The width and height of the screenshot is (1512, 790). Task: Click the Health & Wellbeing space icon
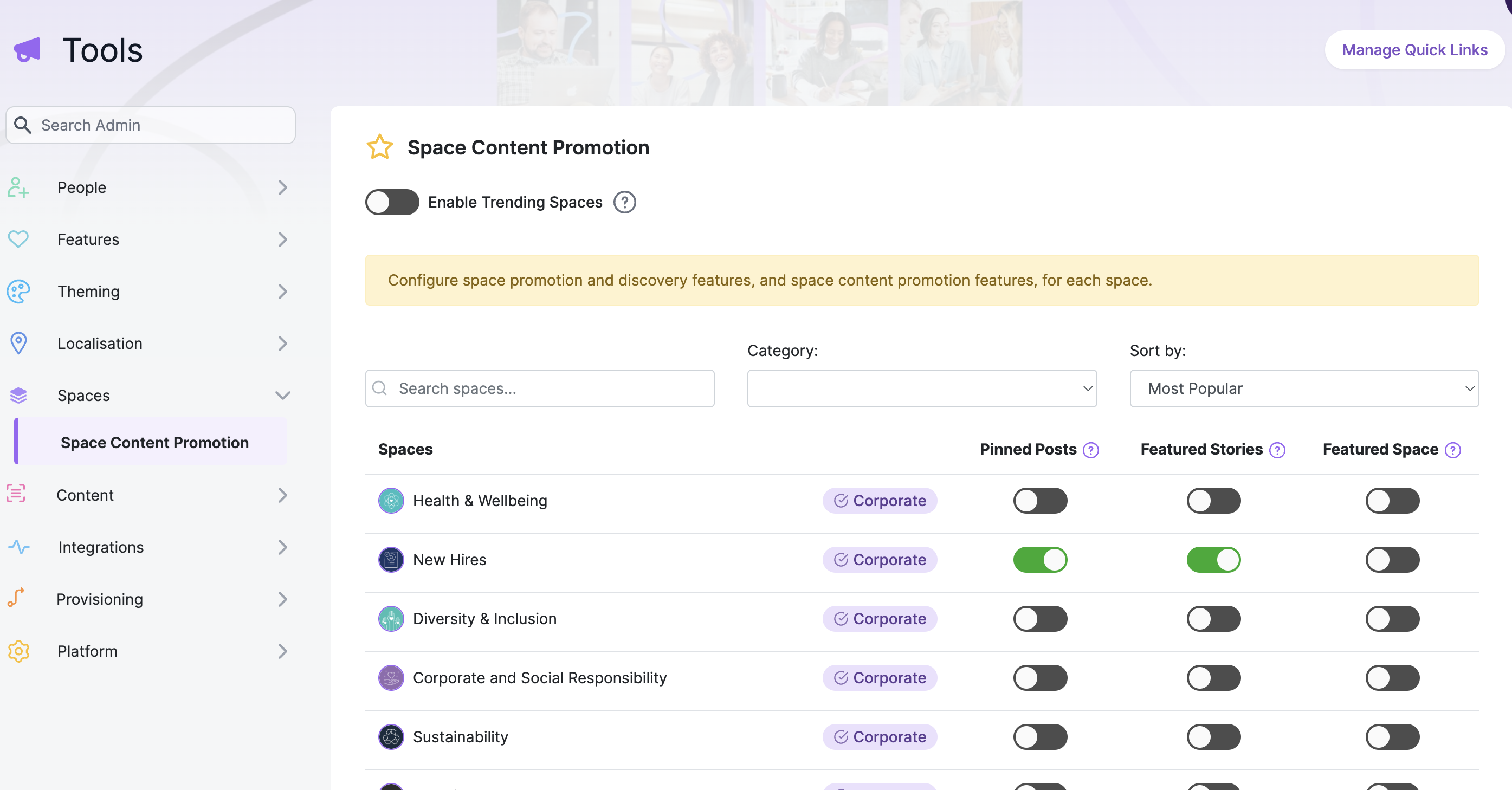point(391,501)
